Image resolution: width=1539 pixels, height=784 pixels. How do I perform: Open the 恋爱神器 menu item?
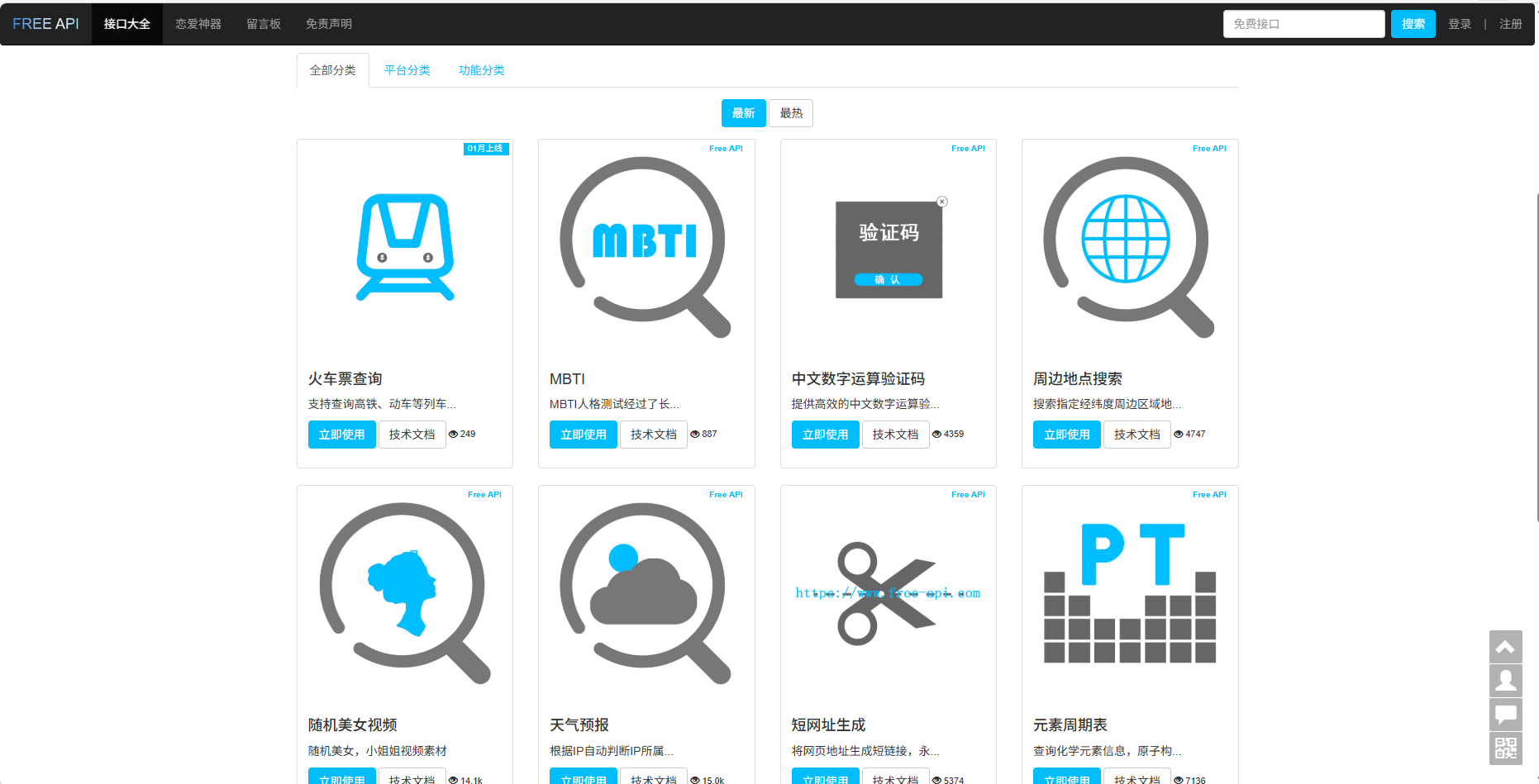198,23
